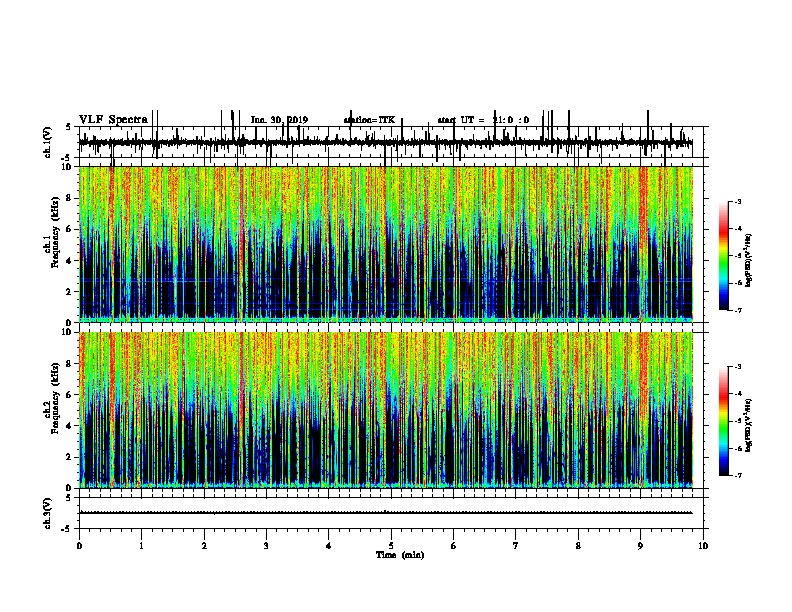Click the ch.1 spectrogram "6" kHz tick
Image resolution: width=792 pixels, height=612 pixels.
pyautogui.click(x=70, y=229)
